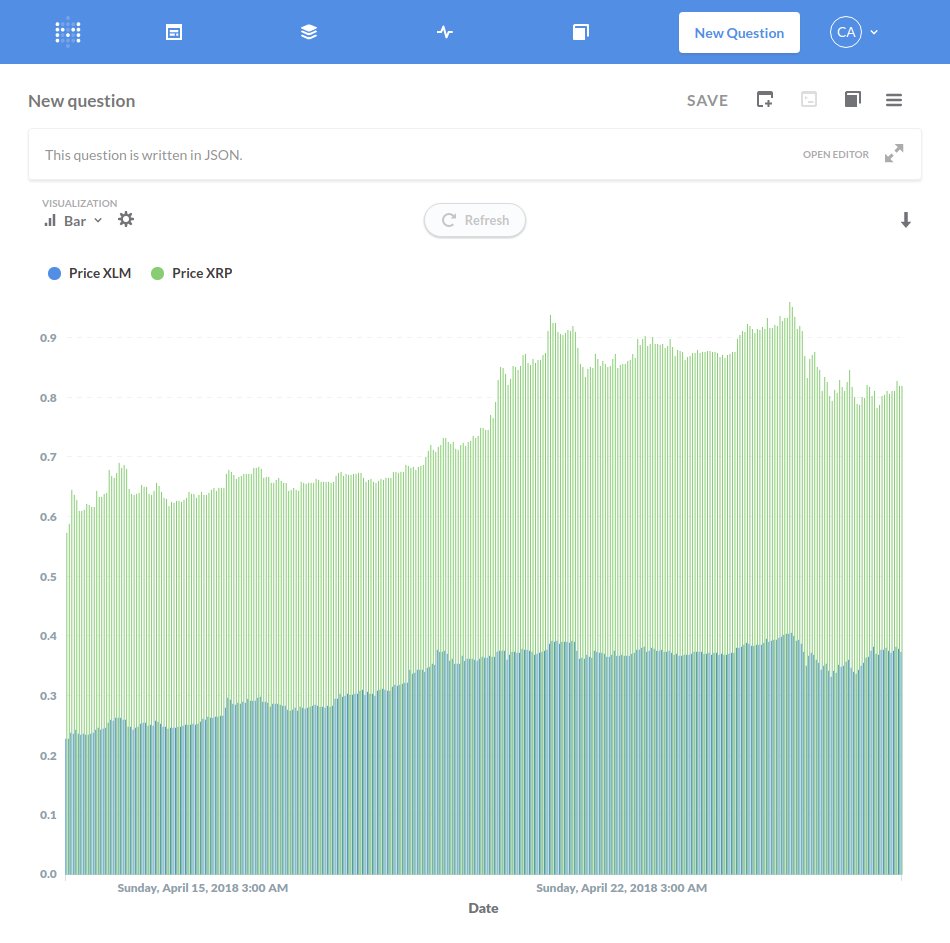The image size is (950, 943).
Task: Open the data reference icon beside the menu
Action: 852,99
